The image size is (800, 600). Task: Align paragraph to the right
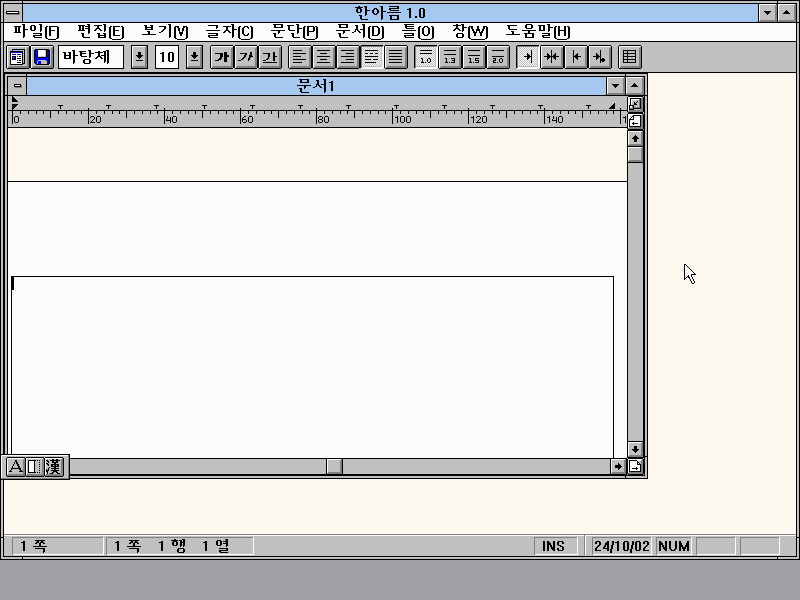click(347, 57)
